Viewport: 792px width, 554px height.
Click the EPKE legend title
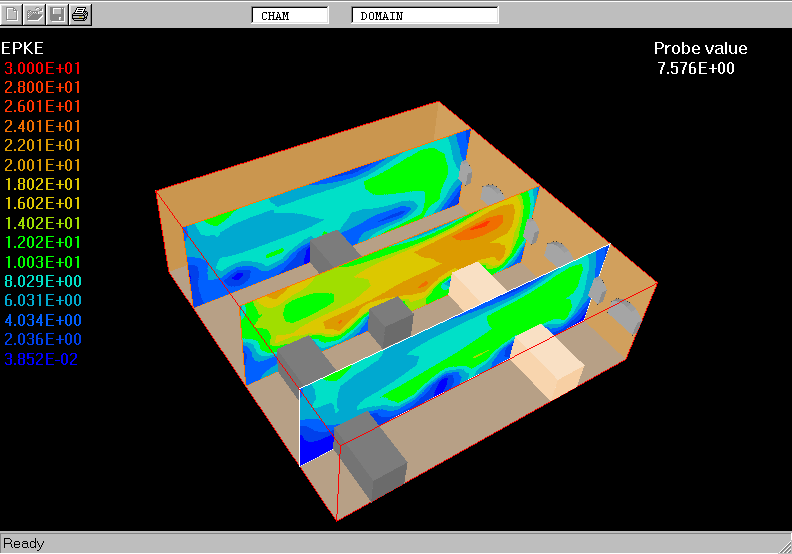click(x=23, y=48)
